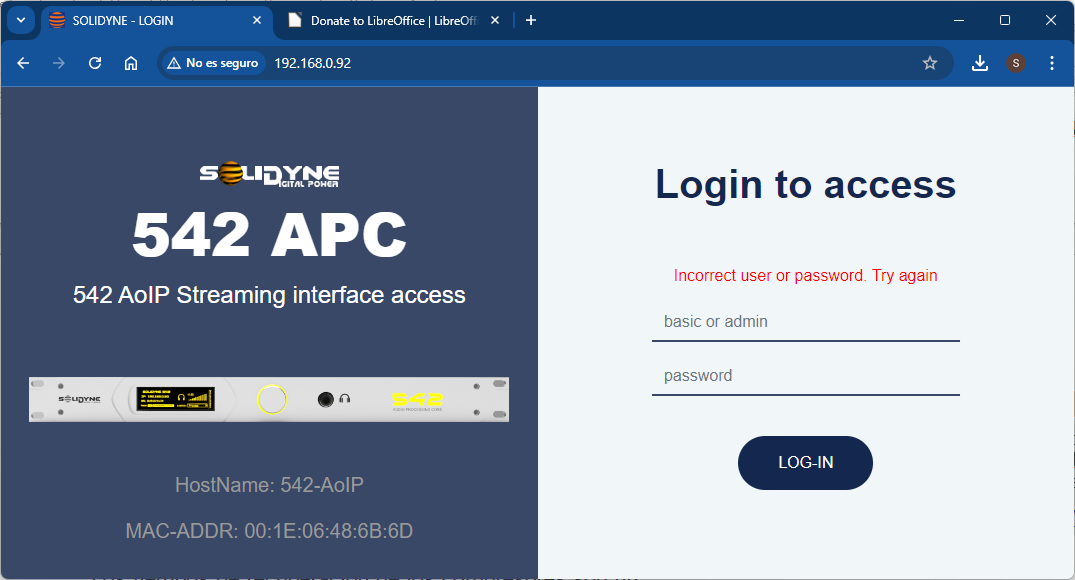Click the LOG-IN button
This screenshot has width=1075, height=580.
point(805,463)
